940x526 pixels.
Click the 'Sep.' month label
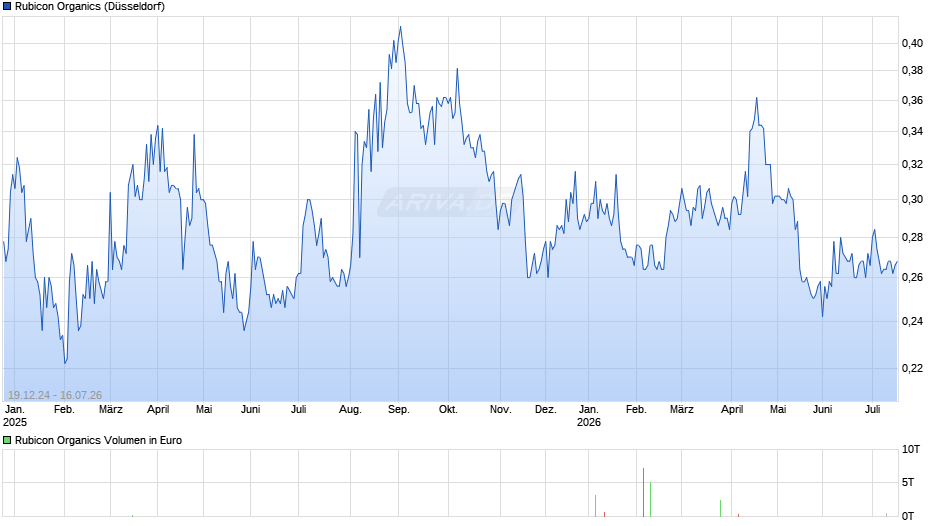click(399, 410)
